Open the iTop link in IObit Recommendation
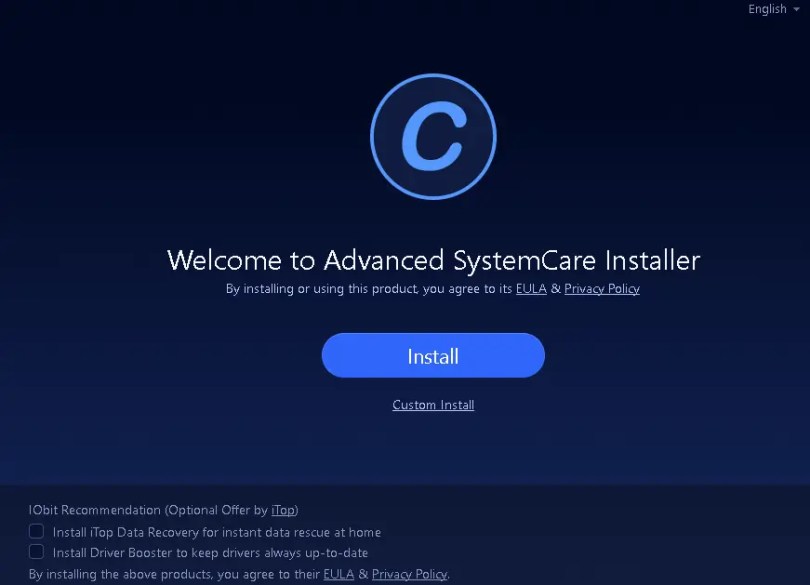Viewport: 810px width, 585px height. coord(283,510)
